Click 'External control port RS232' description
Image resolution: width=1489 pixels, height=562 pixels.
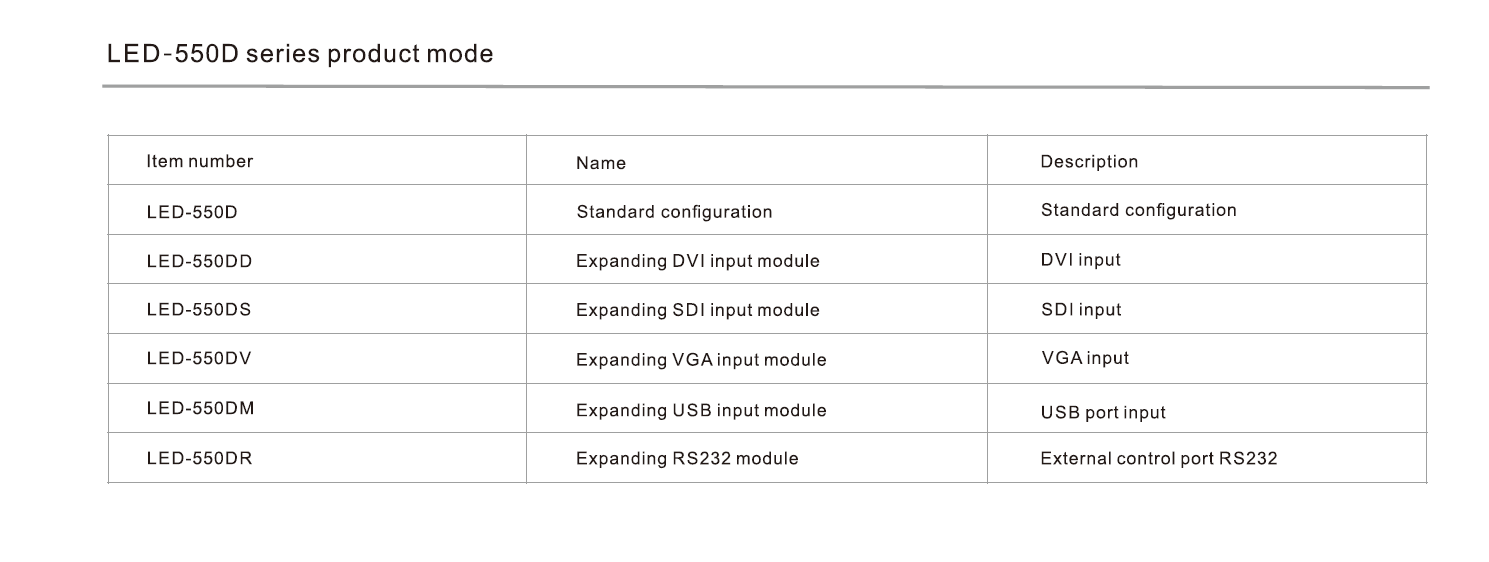coord(1159,459)
